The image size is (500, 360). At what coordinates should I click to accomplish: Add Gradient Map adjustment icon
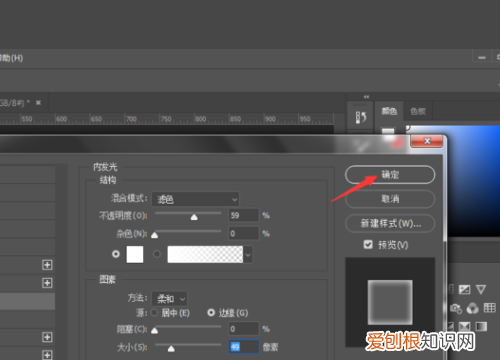[481, 326]
